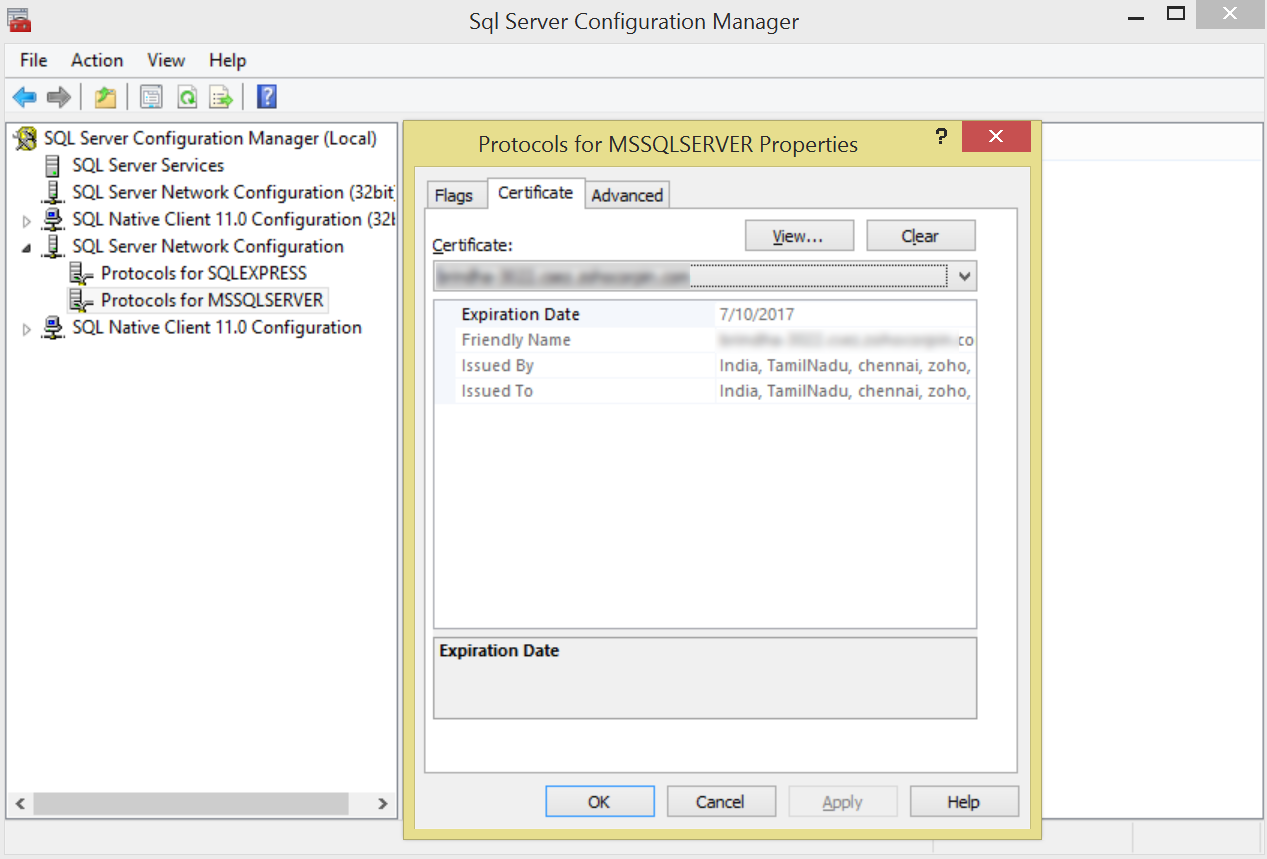Click the Properties toolbar icon
Image resolution: width=1267 pixels, height=859 pixels.
[x=151, y=97]
